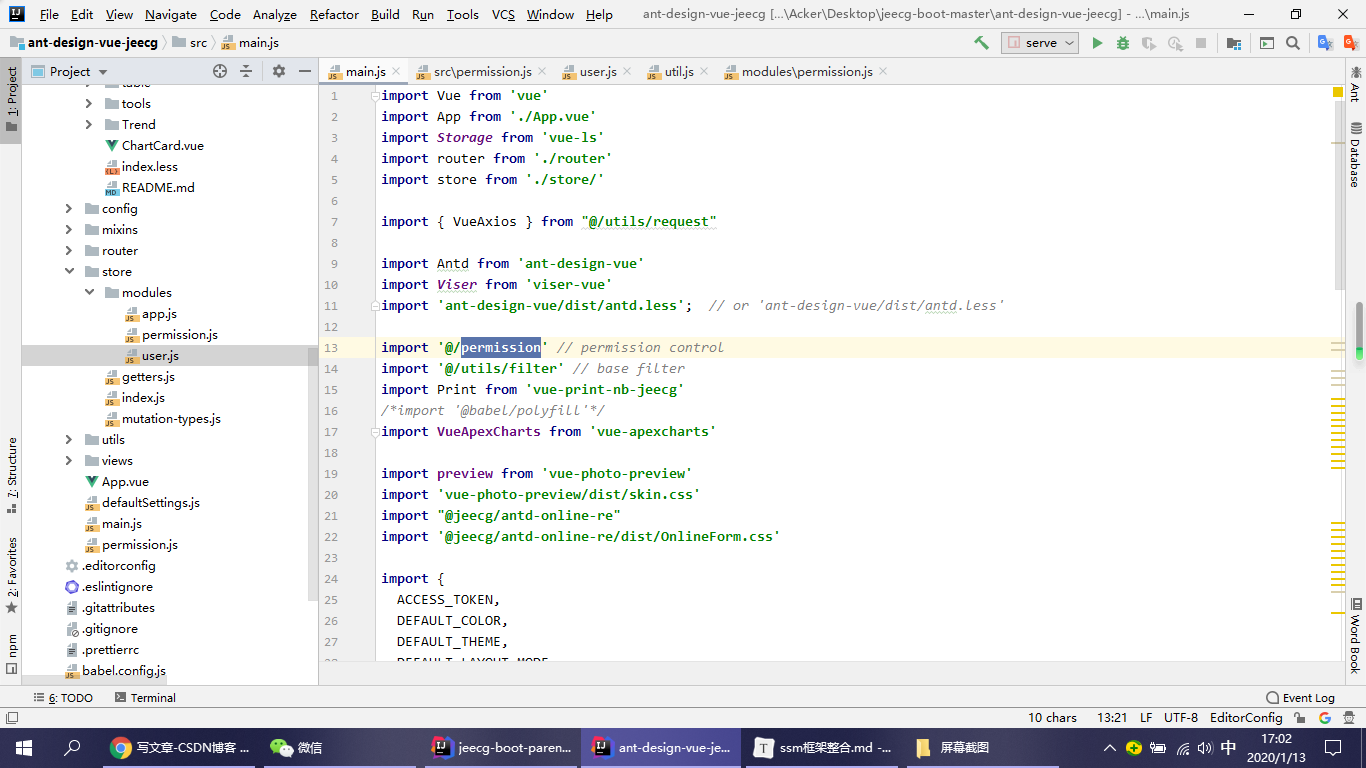Collapse all in Project panel
Viewport: 1366px width, 768px height.
click(246, 71)
